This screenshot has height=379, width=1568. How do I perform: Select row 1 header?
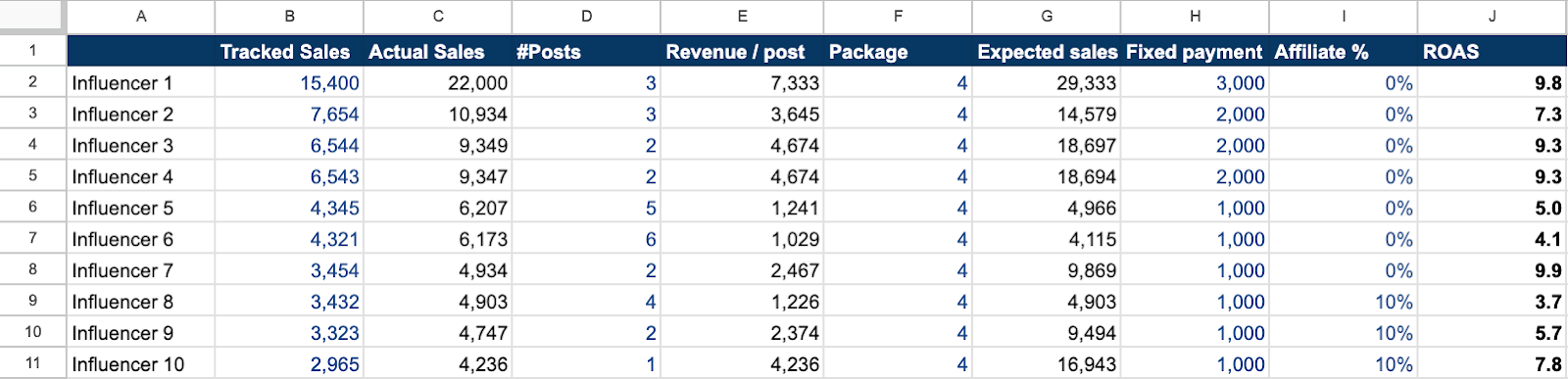[32, 50]
